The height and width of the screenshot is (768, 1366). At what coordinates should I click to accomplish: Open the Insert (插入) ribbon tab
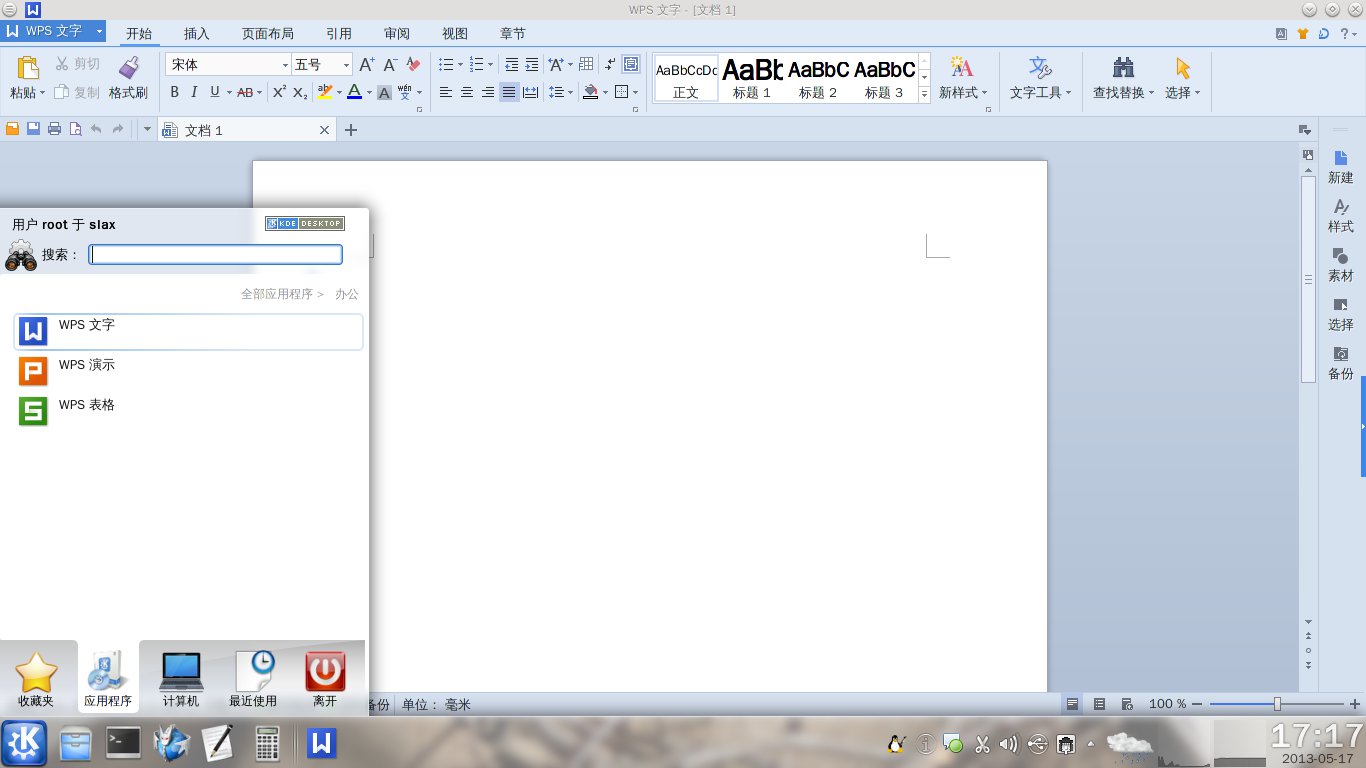point(197,33)
